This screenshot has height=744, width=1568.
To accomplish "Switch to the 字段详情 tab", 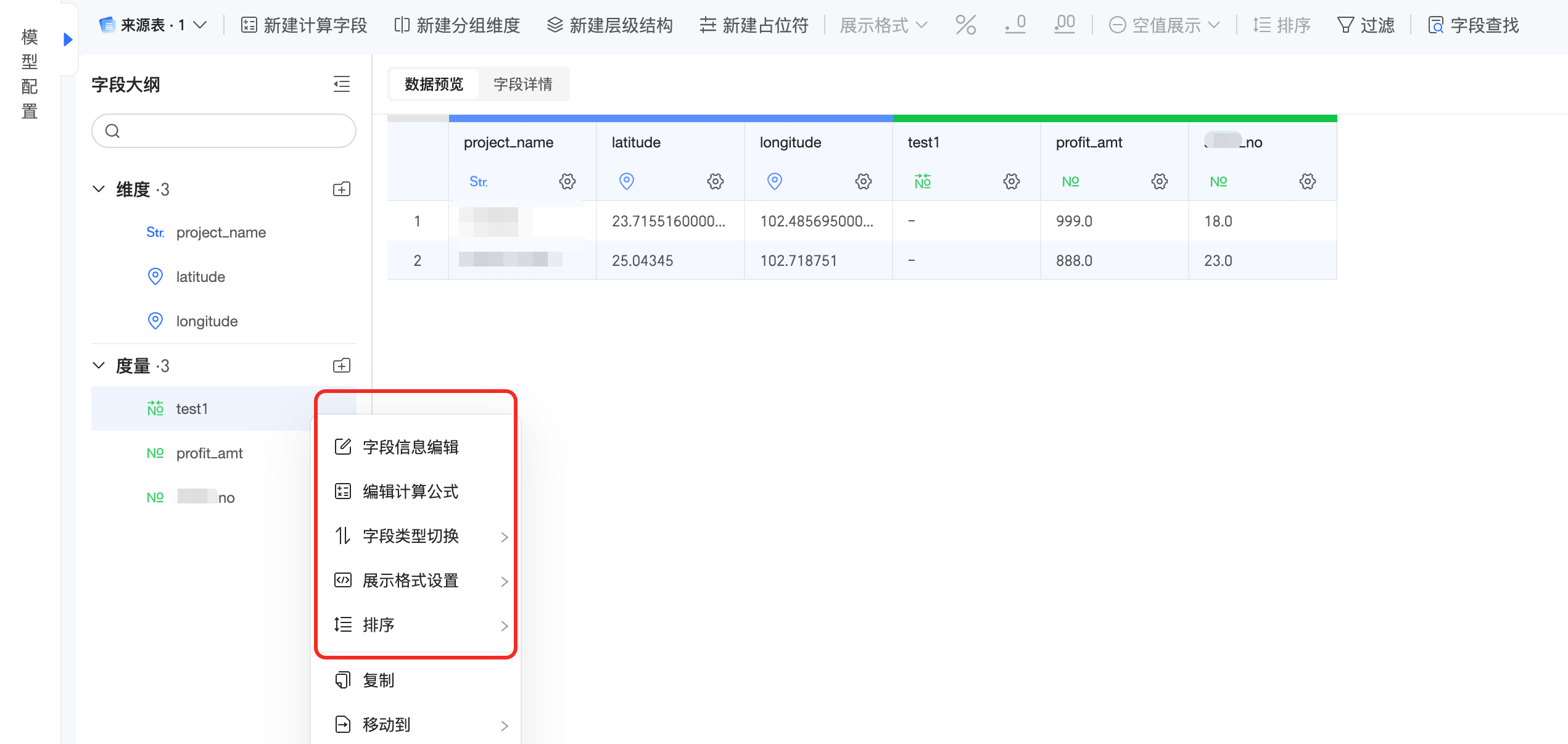I will point(523,84).
